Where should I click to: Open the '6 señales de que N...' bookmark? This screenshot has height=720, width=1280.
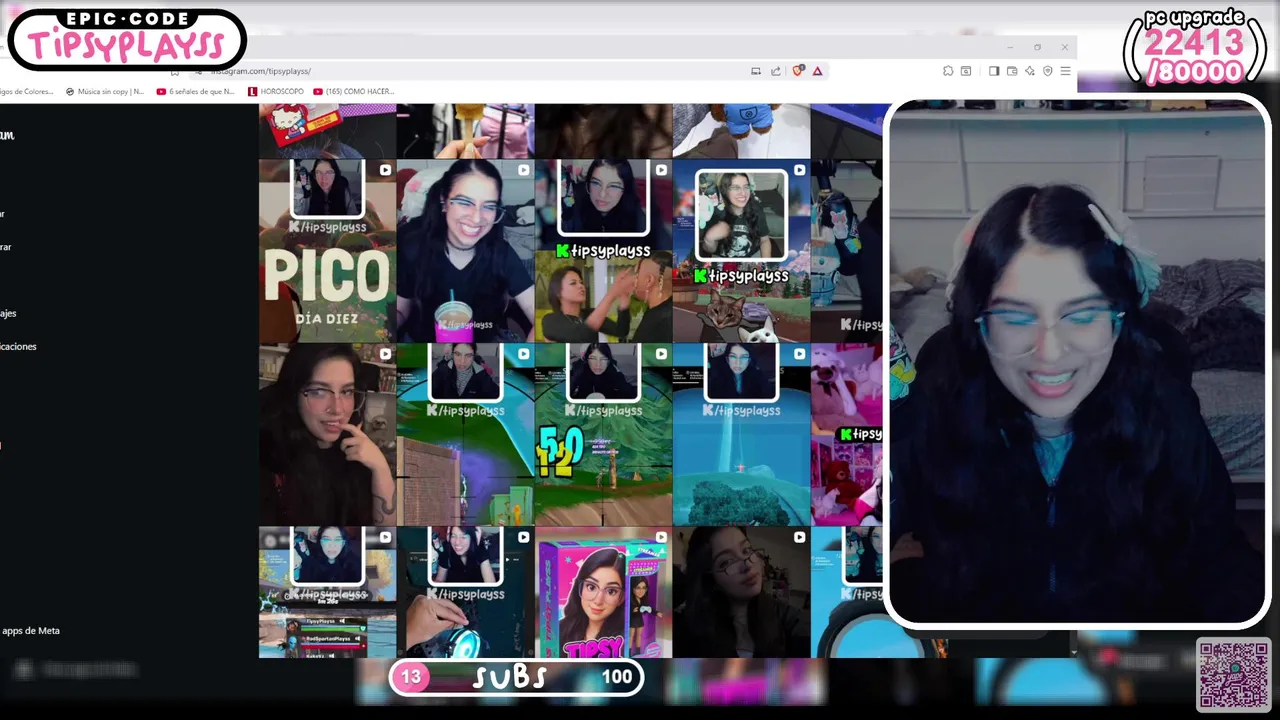(x=195, y=91)
